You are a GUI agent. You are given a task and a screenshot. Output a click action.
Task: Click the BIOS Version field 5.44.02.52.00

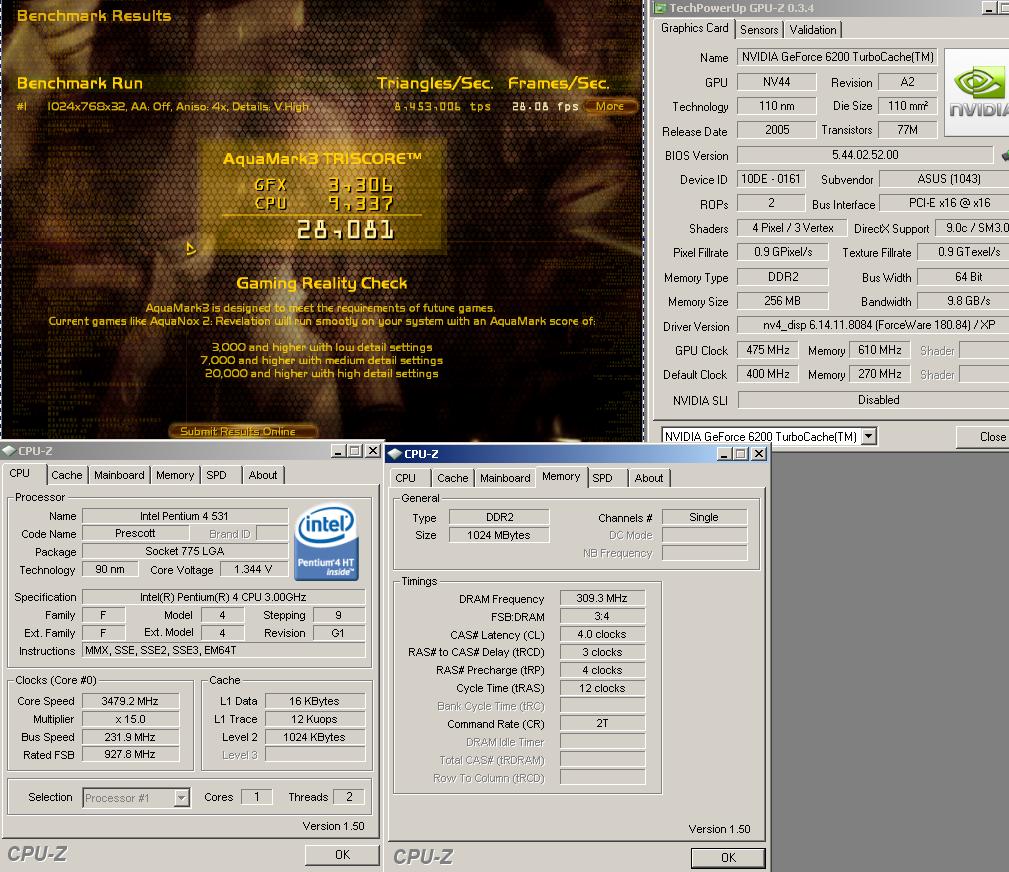865,154
